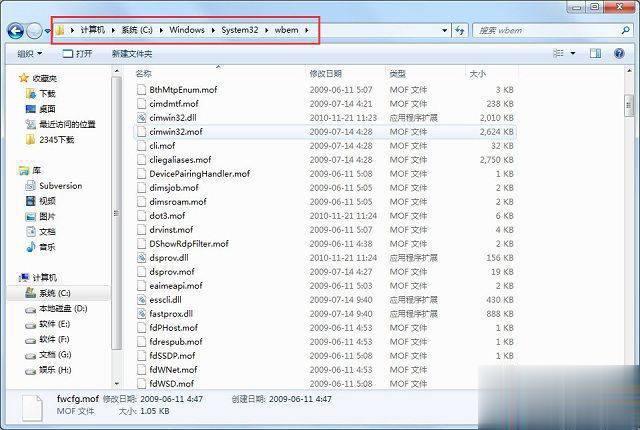Viewport: 640px width, 430px height.
Task: Click navigation pane scroll down arrow
Action: (x=117, y=383)
